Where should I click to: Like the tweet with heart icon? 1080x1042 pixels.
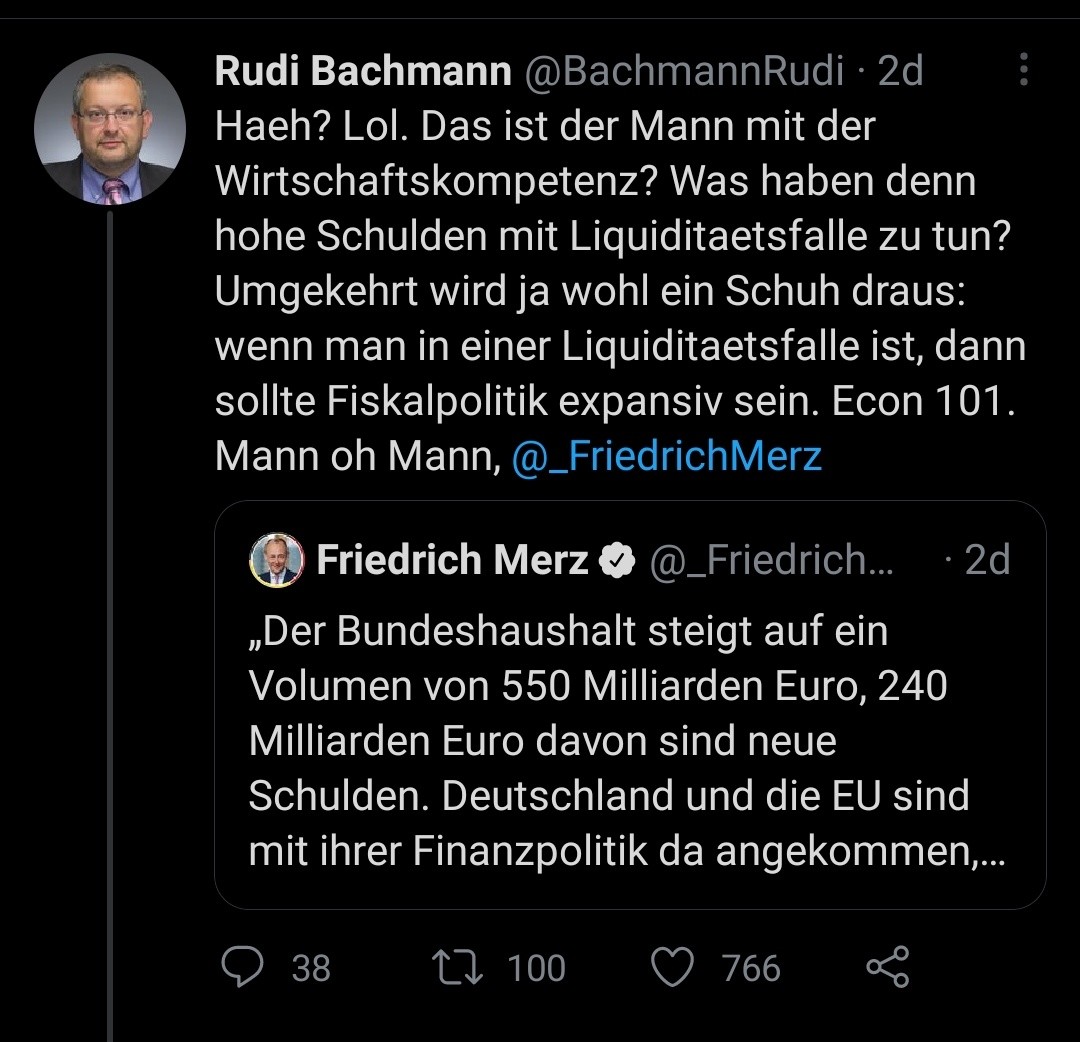[x=672, y=967]
